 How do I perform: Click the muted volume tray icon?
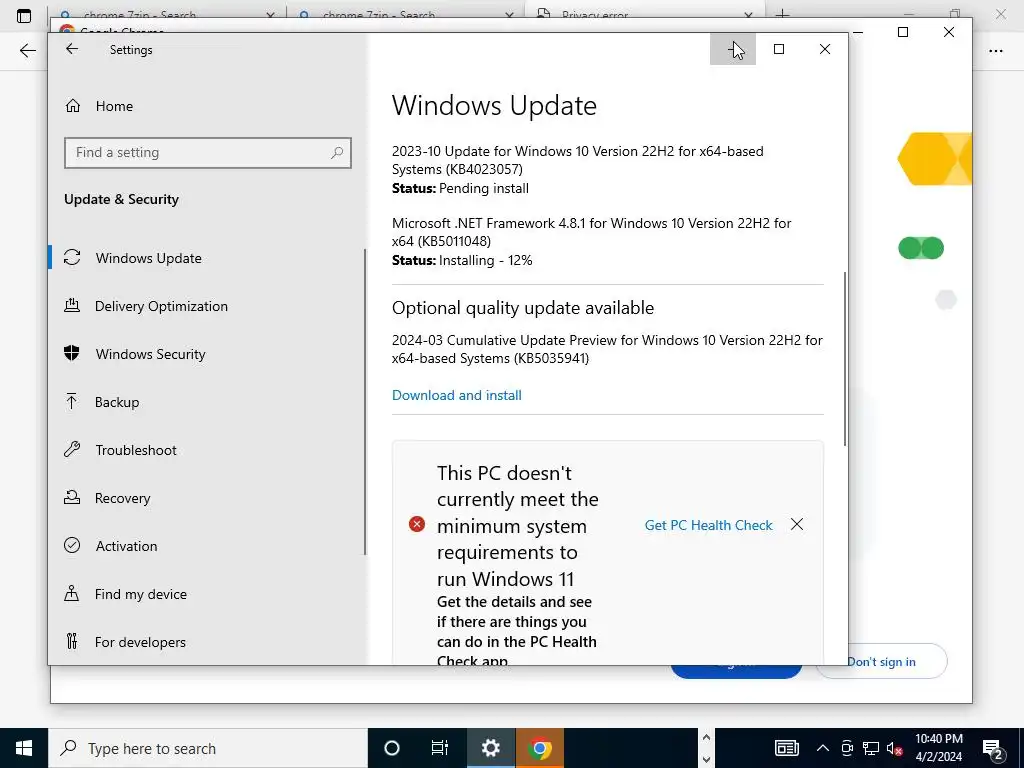pyautogui.click(x=895, y=748)
